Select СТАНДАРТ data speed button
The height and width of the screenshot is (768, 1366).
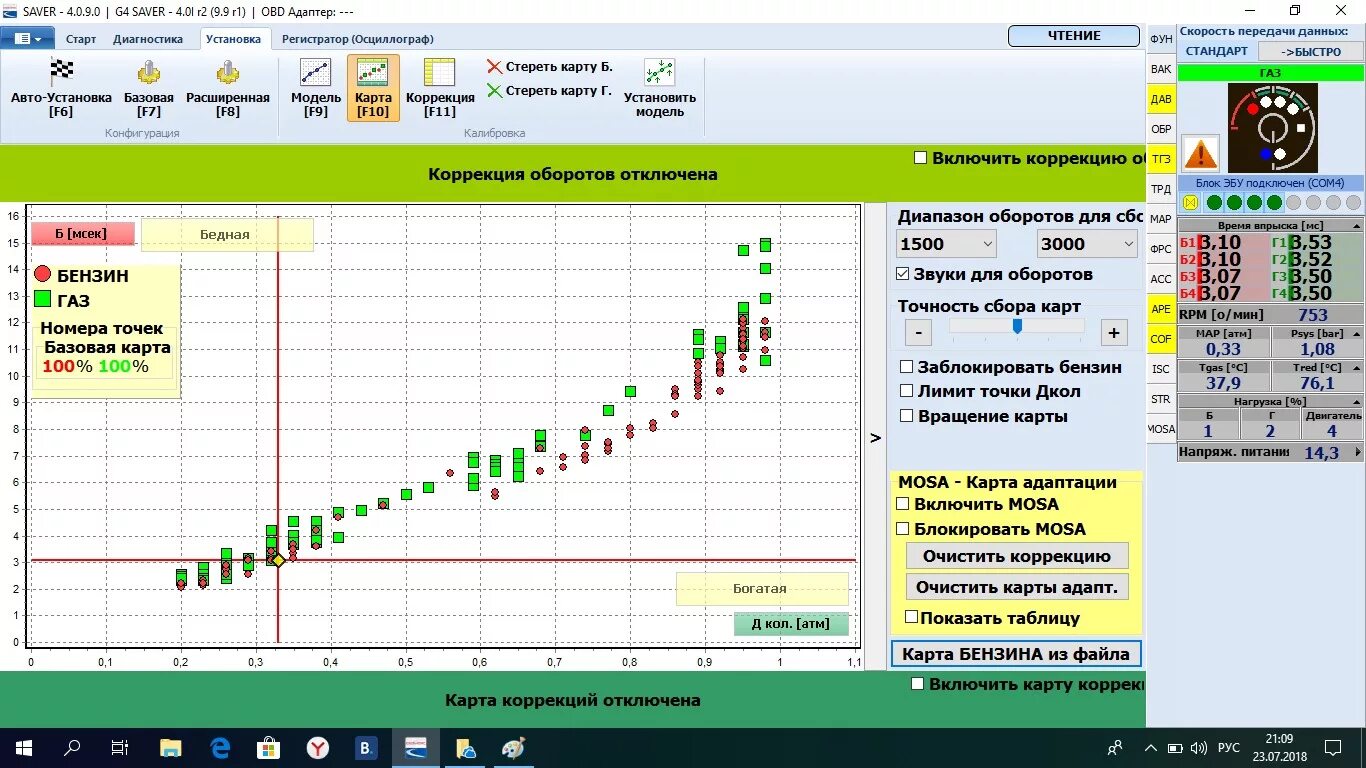pos(1217,51)
